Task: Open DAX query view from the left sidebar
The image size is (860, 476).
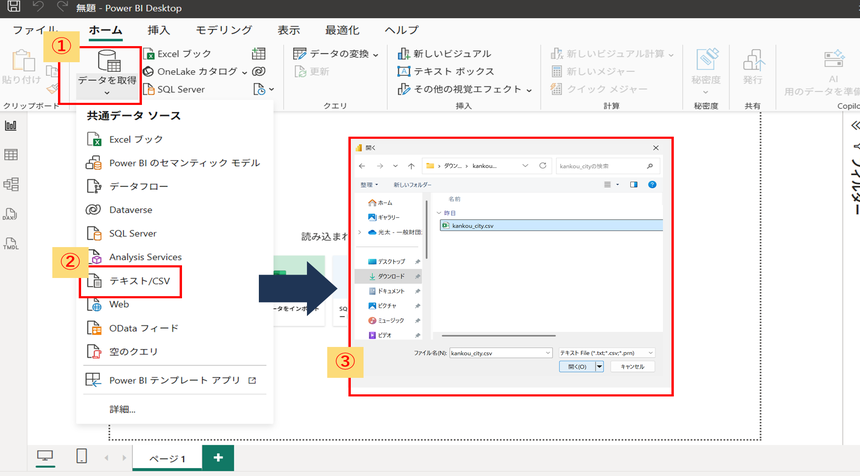Action: [x=11, y=214]
